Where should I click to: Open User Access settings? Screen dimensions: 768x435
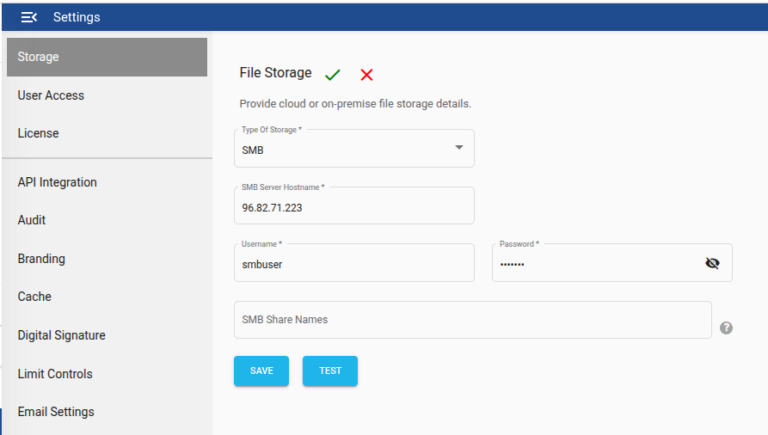[51, 96]
